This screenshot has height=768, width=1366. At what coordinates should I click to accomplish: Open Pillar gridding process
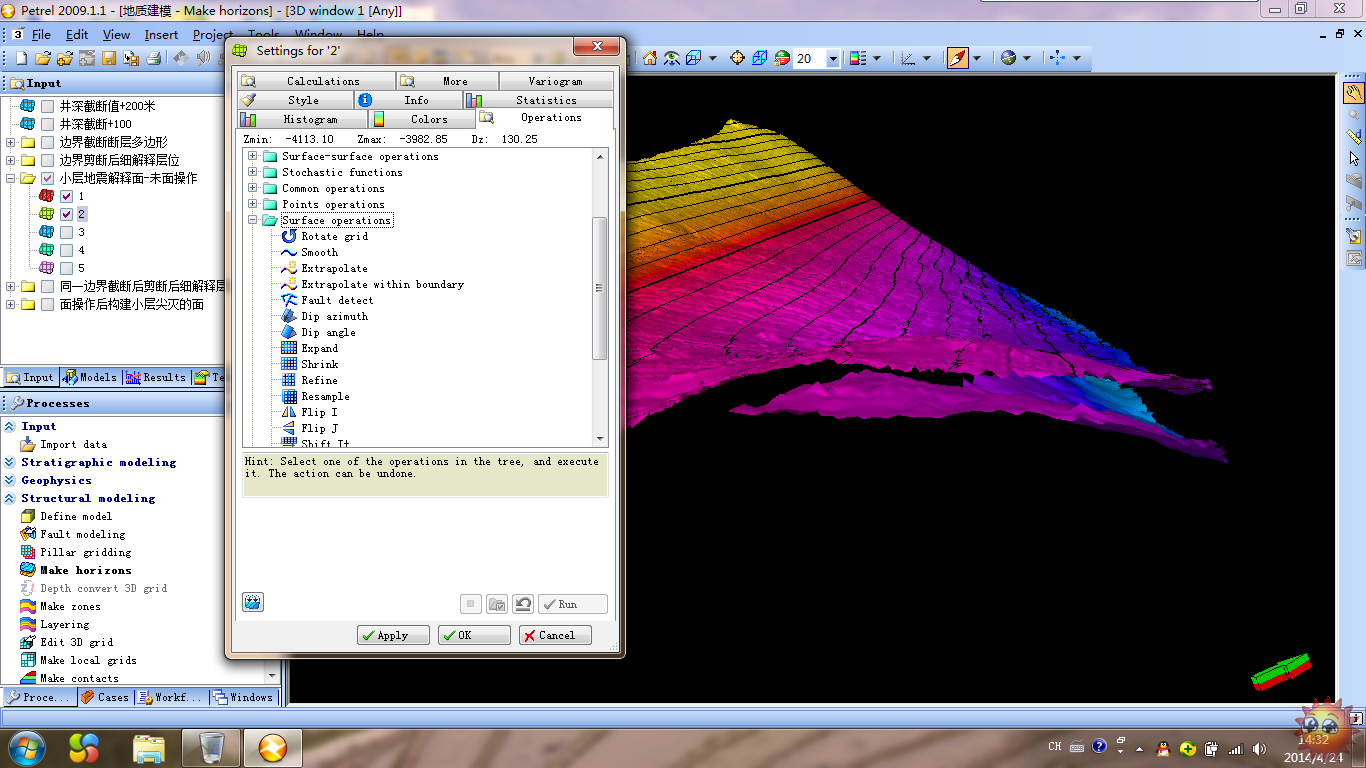(86, 552)
